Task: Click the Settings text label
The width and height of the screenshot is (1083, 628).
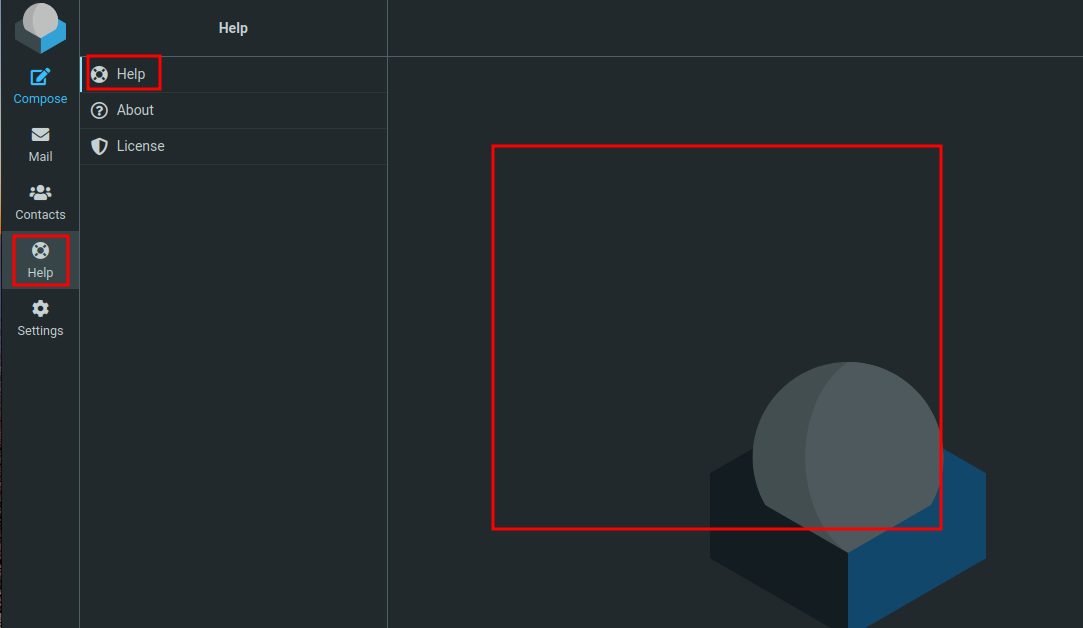Action: (x=40, y=330)
